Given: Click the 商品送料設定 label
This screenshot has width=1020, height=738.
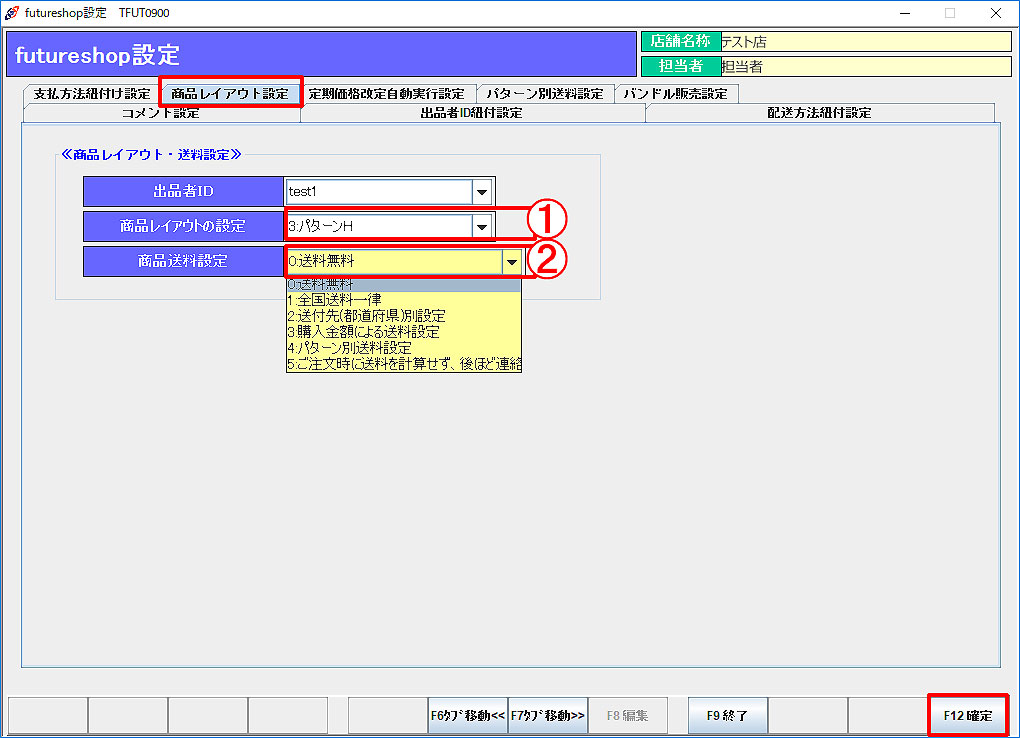Looking at the screenshot, I should 183,262.
